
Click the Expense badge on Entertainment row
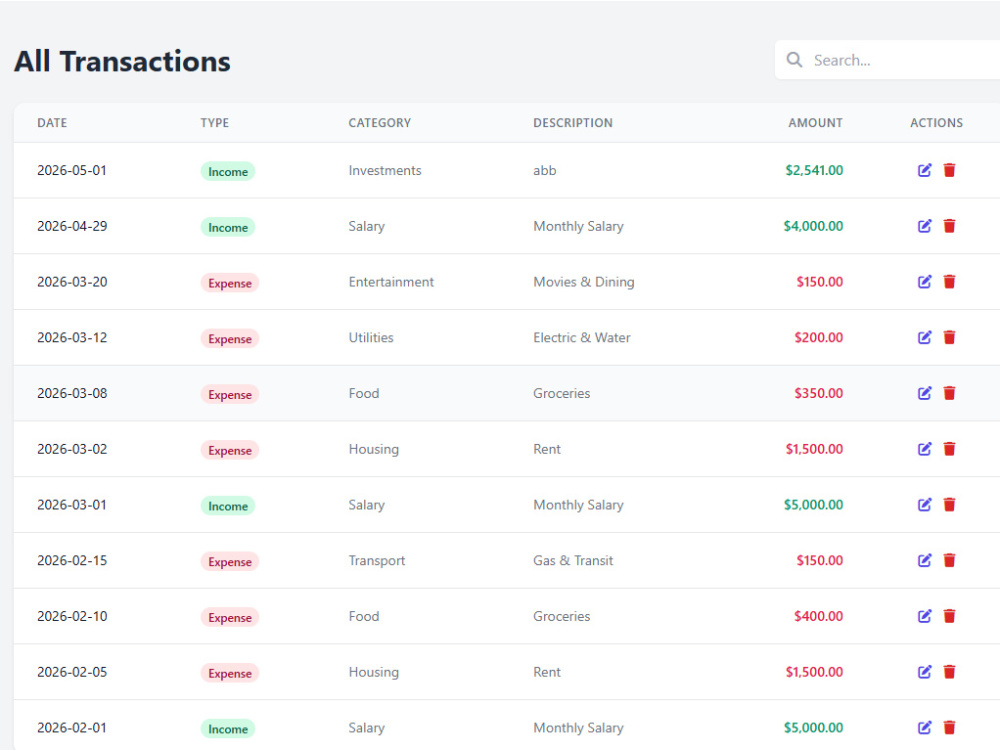pos(230,283)
